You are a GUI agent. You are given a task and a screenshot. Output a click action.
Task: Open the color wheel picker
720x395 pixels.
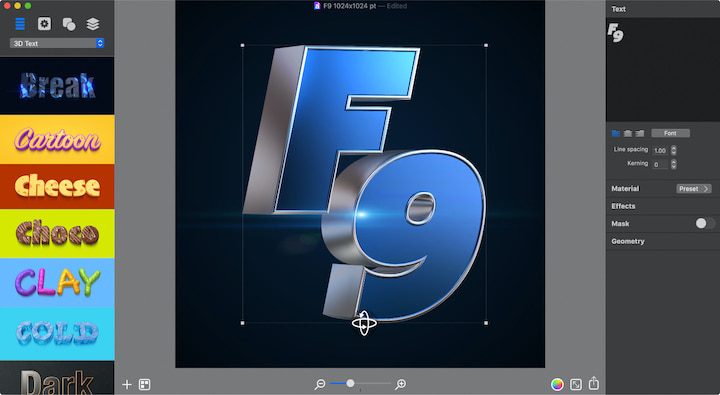click(557, 384)
